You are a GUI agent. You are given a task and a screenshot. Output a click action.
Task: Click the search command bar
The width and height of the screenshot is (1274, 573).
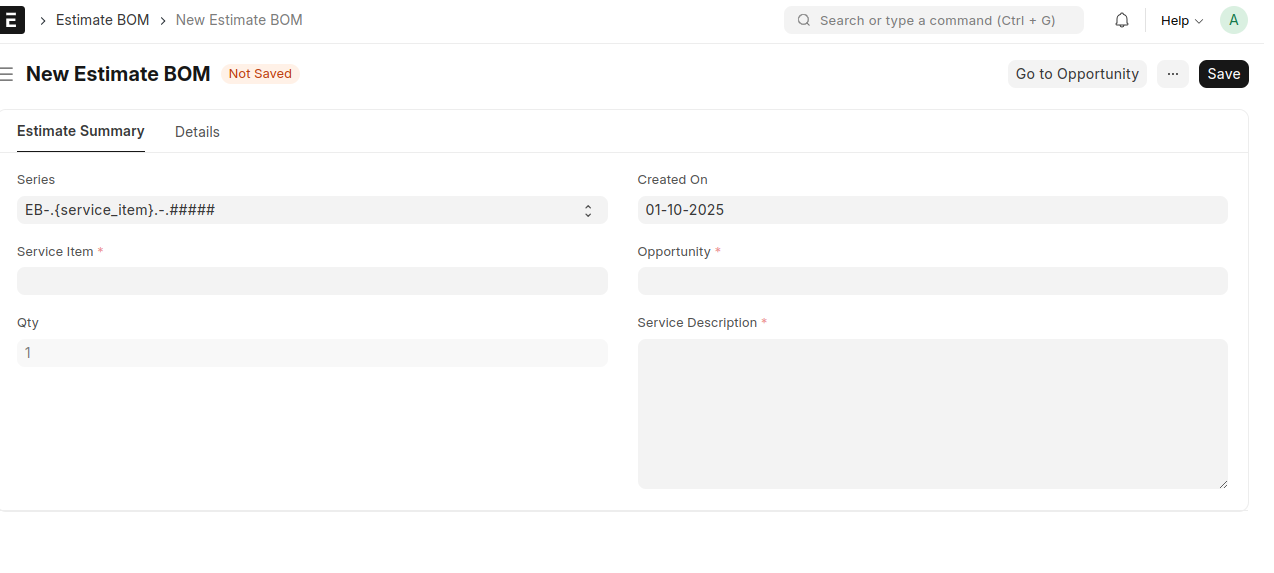[940, 20]
